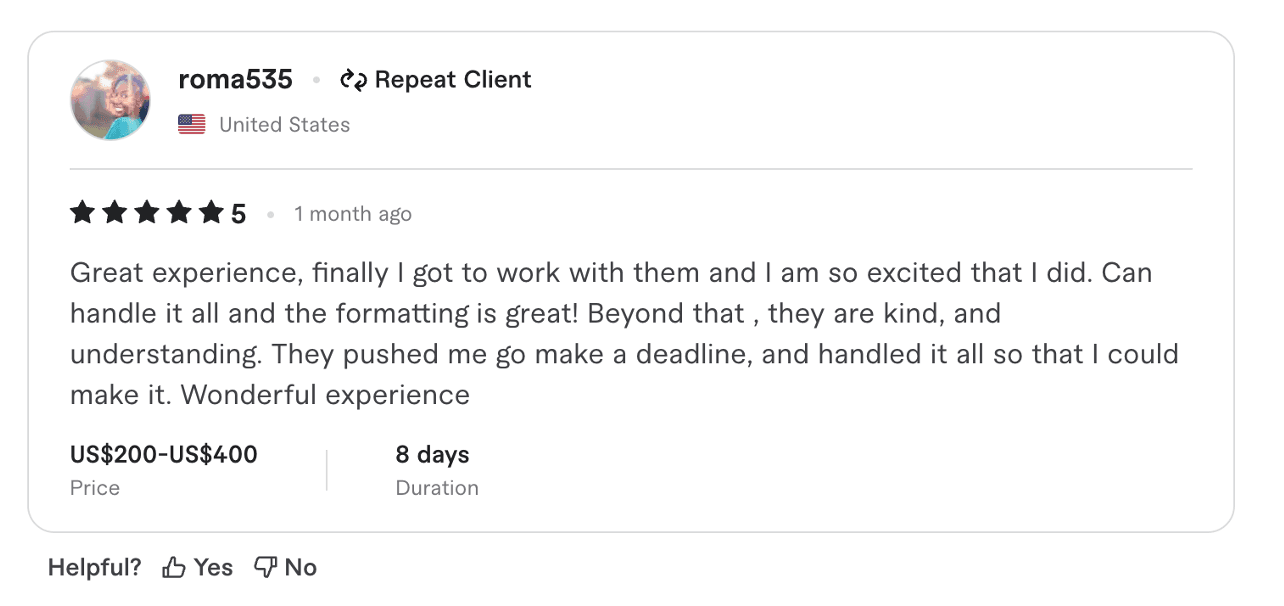Screen dimensions: 1284x606
Task: Select the third star in the rating
Action: pos(146,212)
